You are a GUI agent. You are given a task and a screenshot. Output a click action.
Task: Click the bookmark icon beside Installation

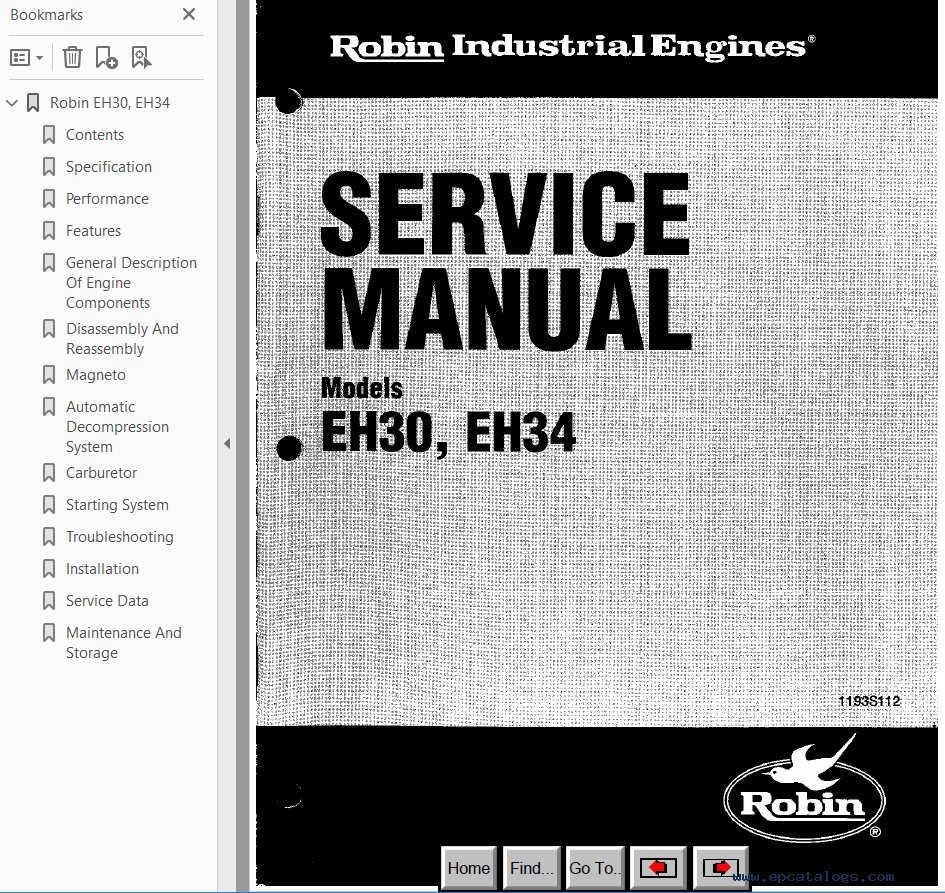click(49, 569)
